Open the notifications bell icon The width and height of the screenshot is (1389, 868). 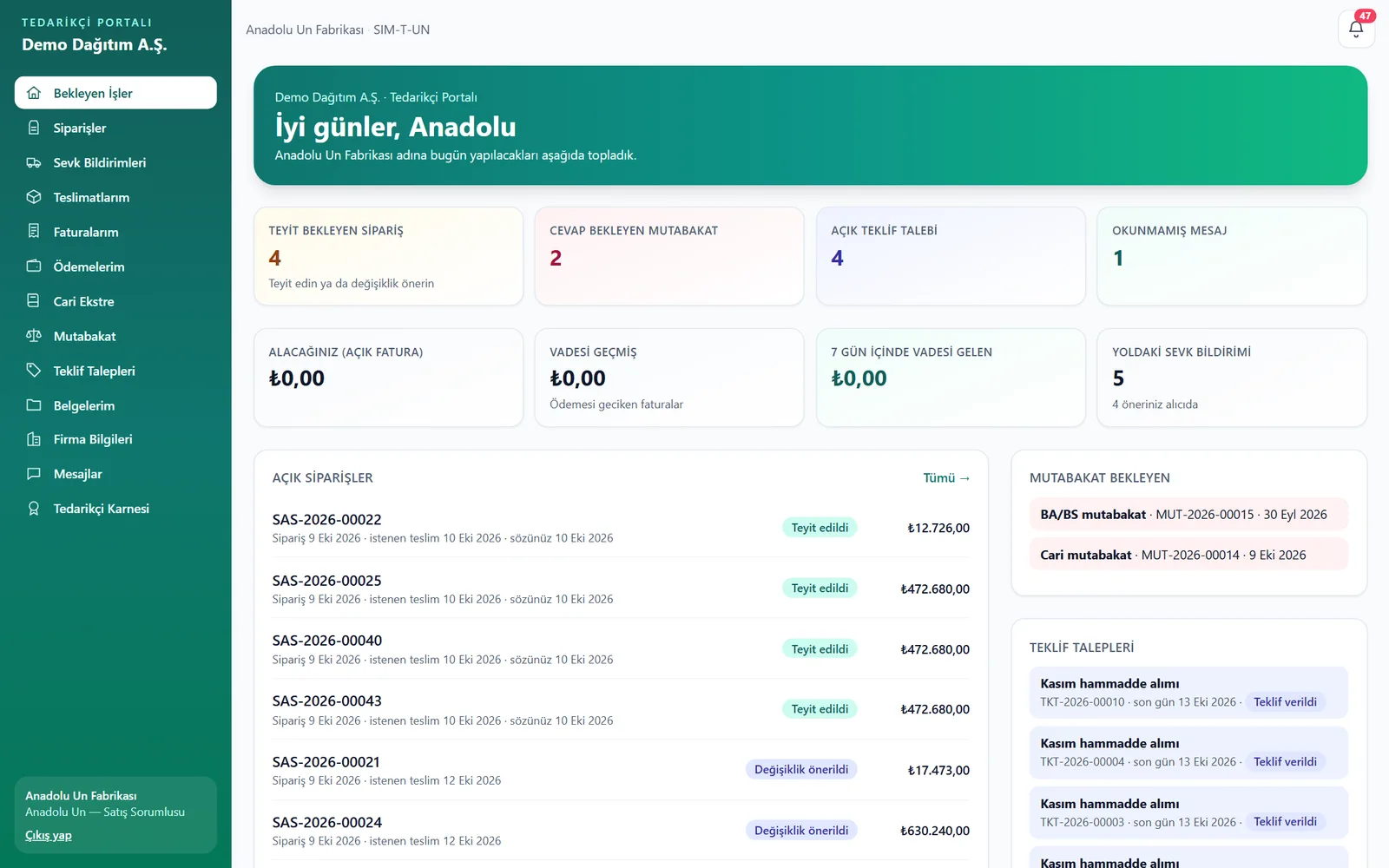click(1356, 29)
